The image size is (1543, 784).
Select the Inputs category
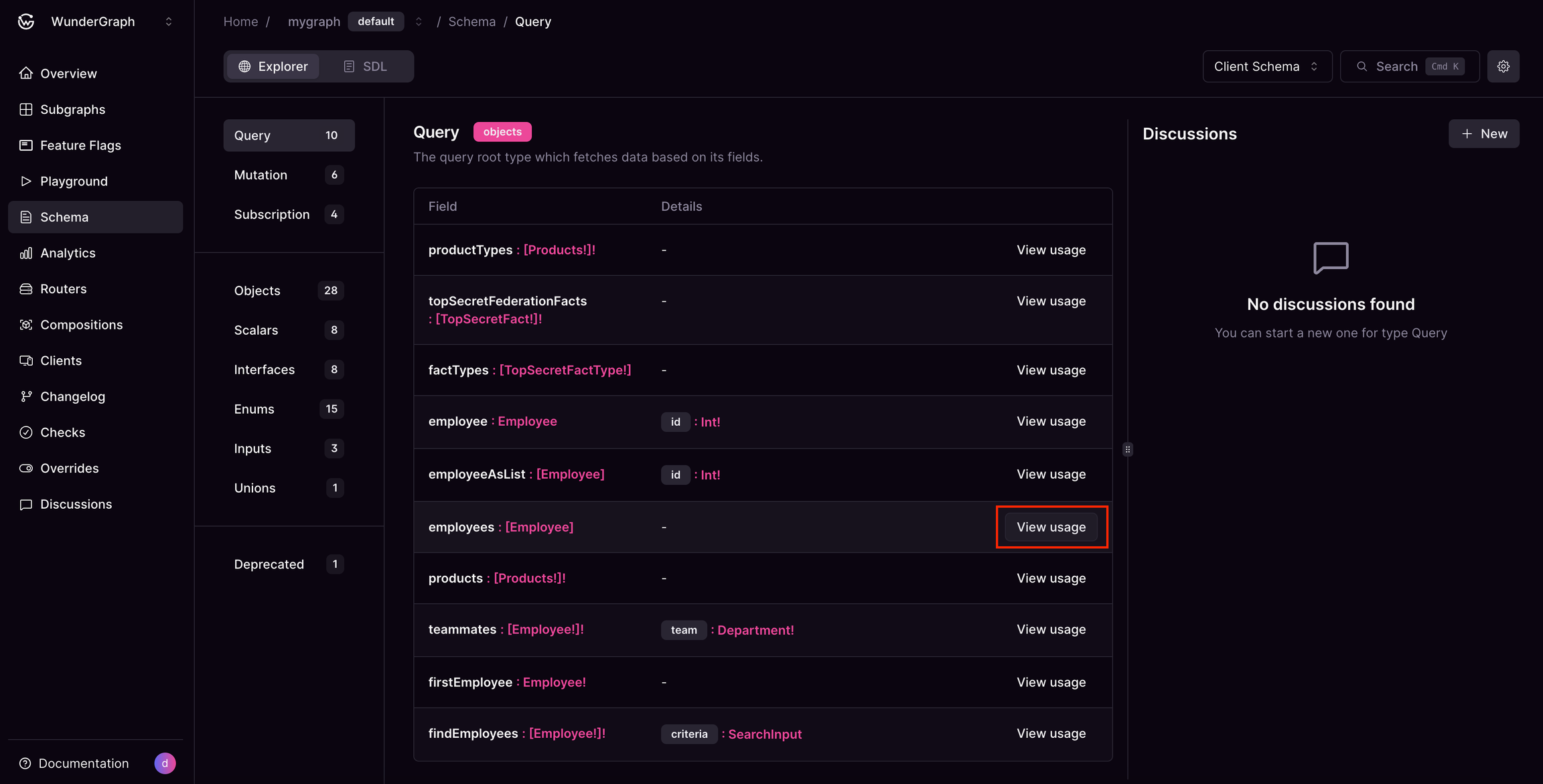(x=289, y=449)
